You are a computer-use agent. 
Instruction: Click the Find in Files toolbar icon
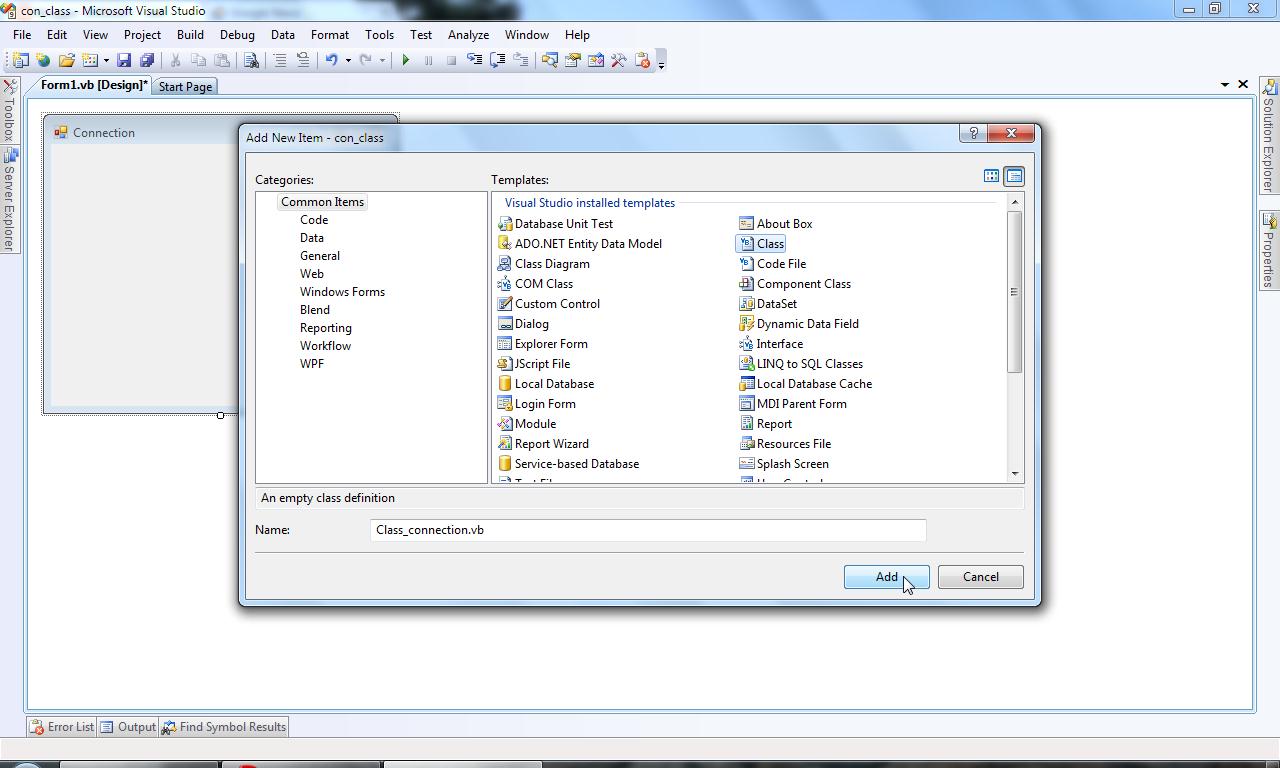click(x=251, y=60)
